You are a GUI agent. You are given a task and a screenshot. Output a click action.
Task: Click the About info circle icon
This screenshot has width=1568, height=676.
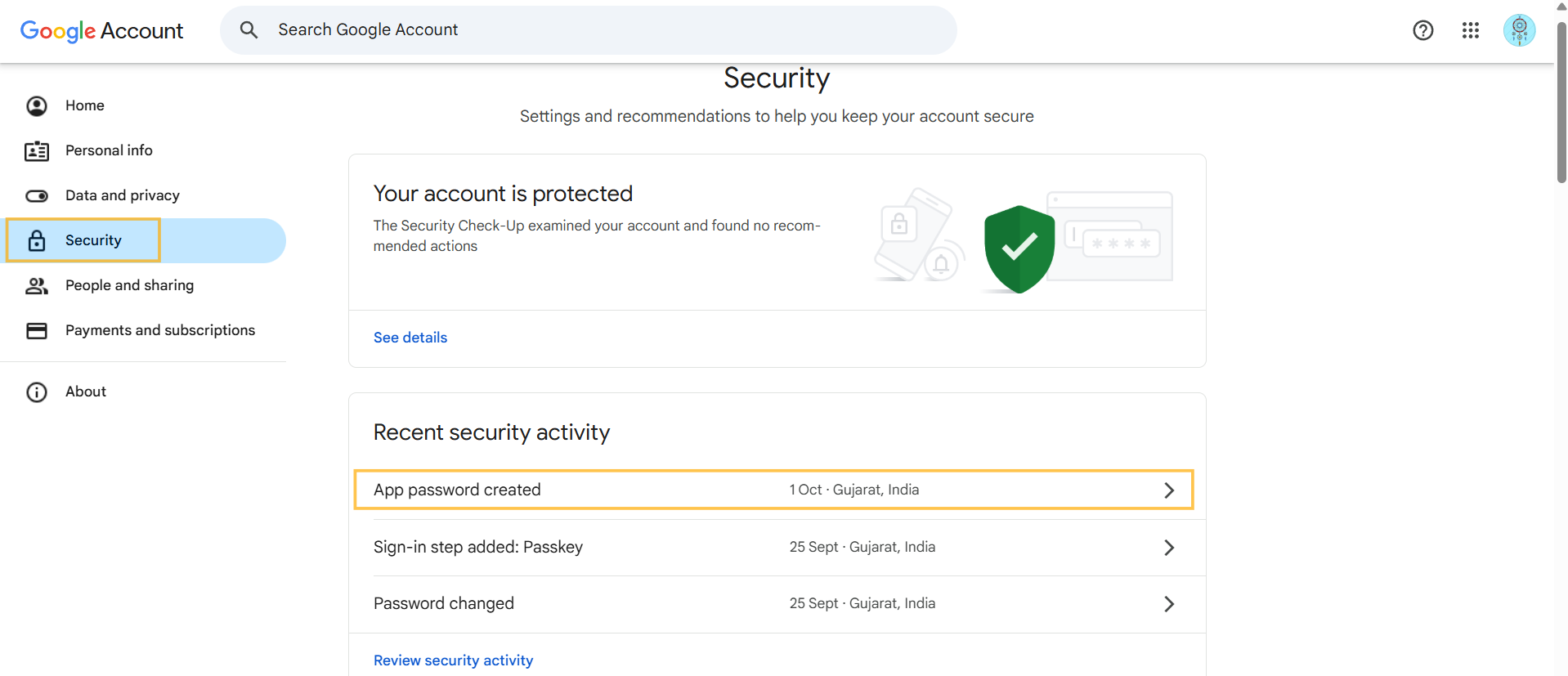(x=37, y=392)
